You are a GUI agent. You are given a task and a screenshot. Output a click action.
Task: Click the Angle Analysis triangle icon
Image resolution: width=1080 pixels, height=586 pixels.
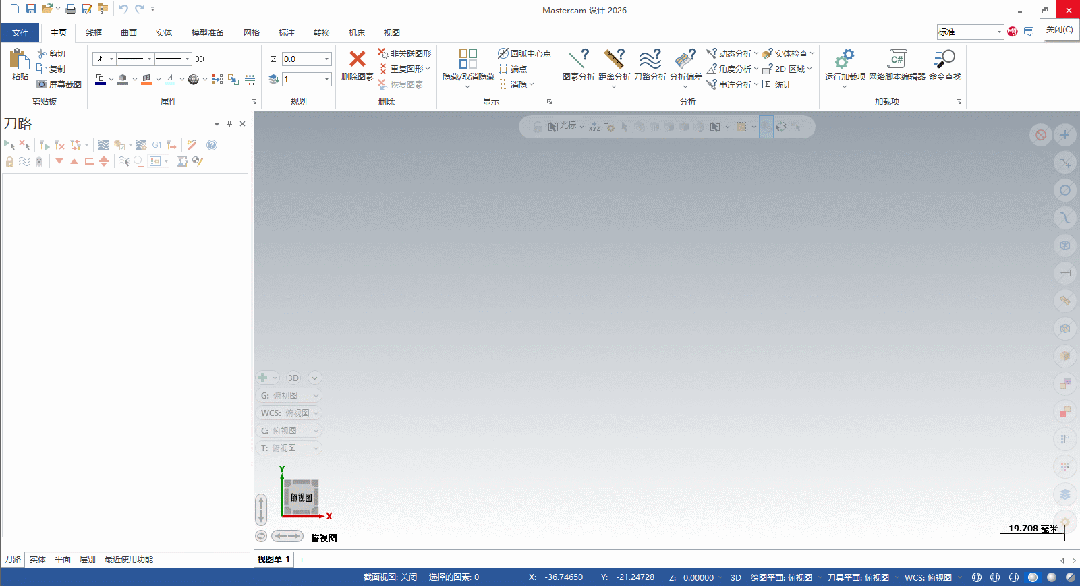coord(712,69)
